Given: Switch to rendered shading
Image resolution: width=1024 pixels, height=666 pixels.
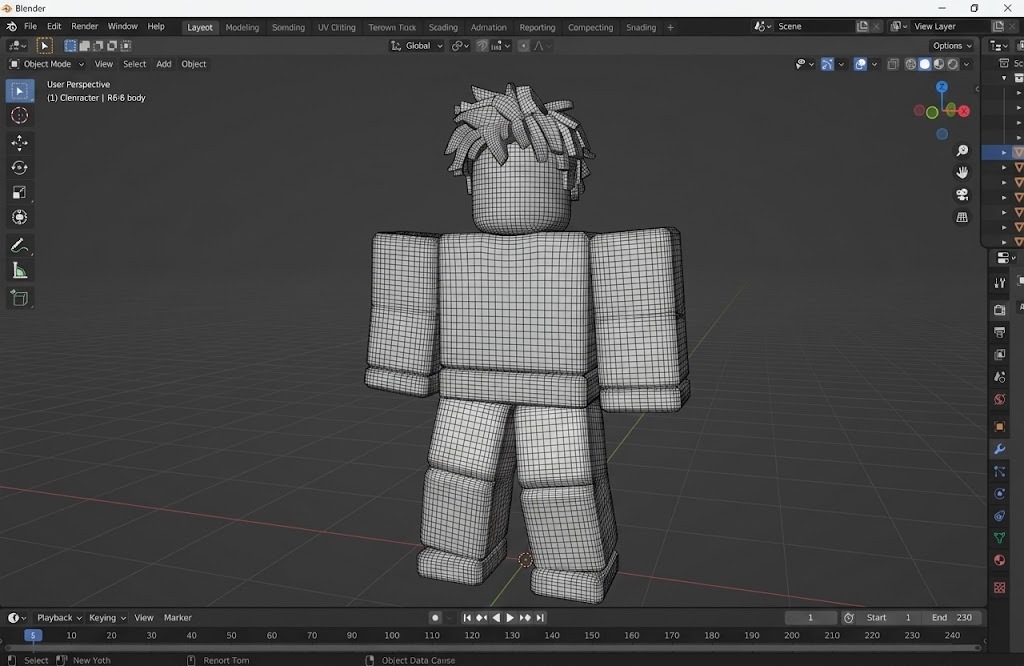Looking at the screenshot, I should [x=953, y=64].
